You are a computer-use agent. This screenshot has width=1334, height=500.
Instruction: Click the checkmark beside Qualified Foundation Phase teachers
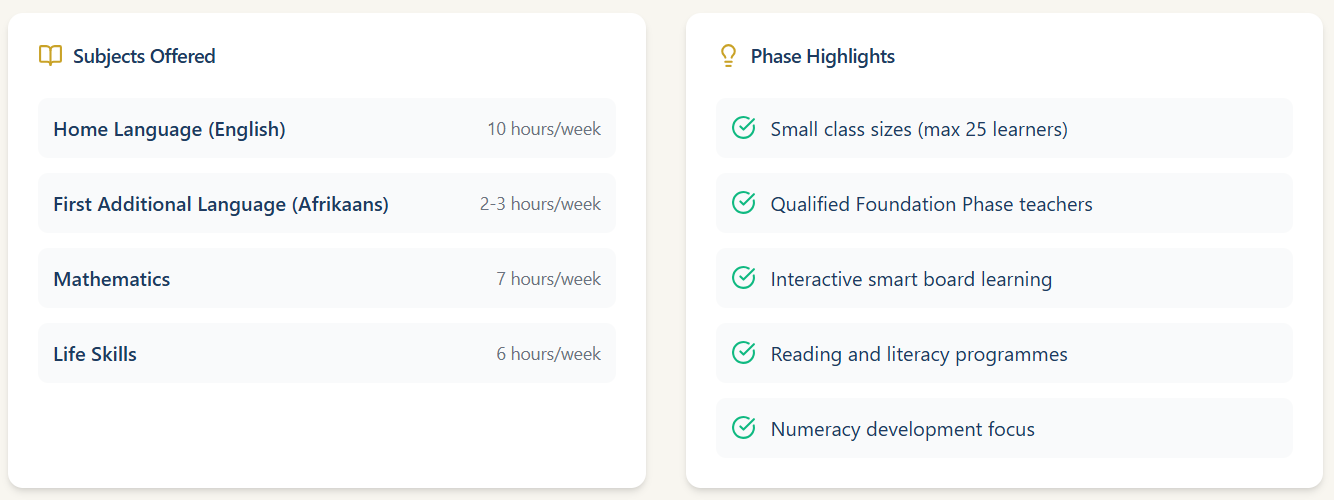click(x=743, y=203)
